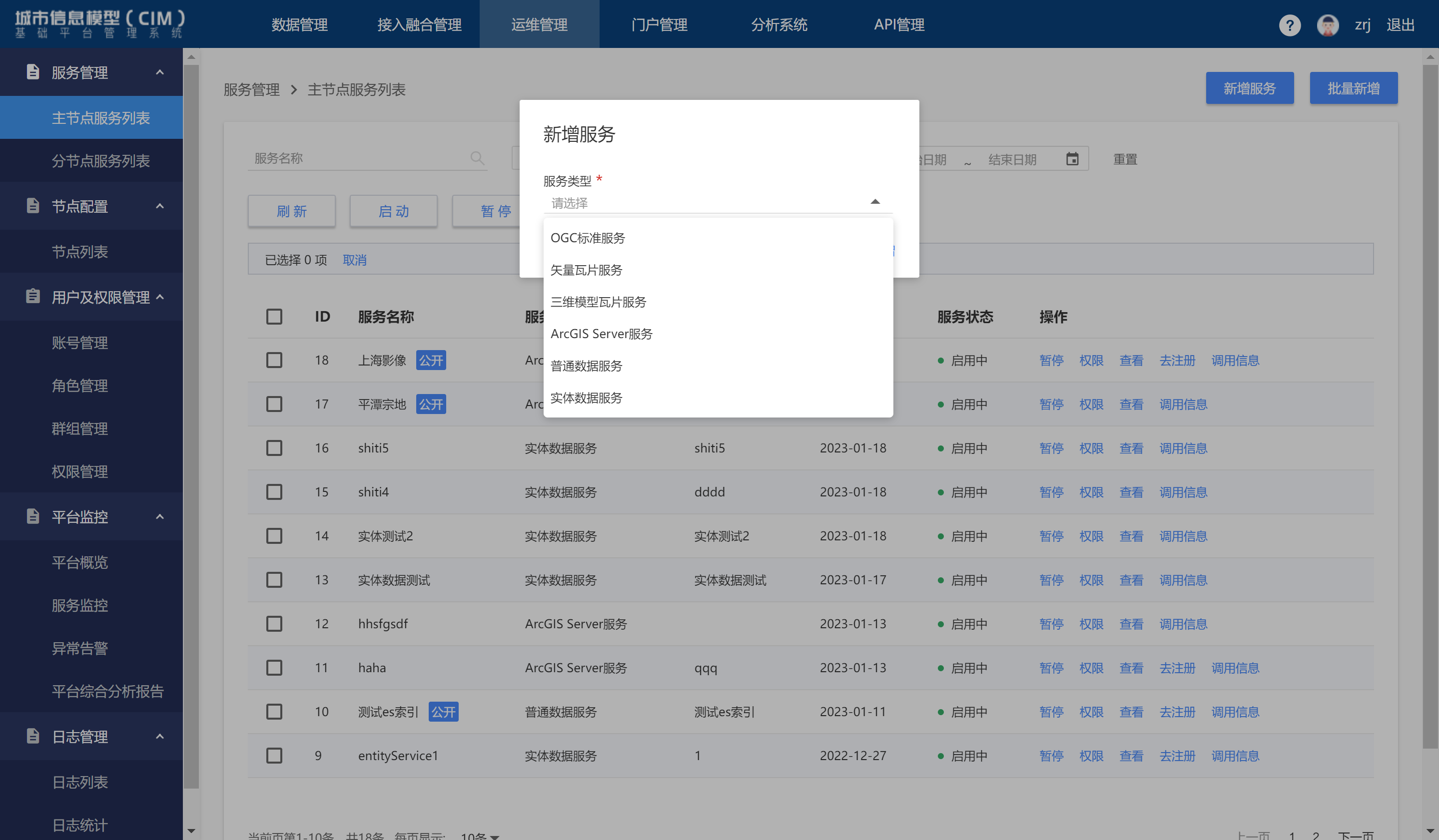Select 普通数据服务 option
This screenshot has width=1439, height=840.
pos(718,366)
